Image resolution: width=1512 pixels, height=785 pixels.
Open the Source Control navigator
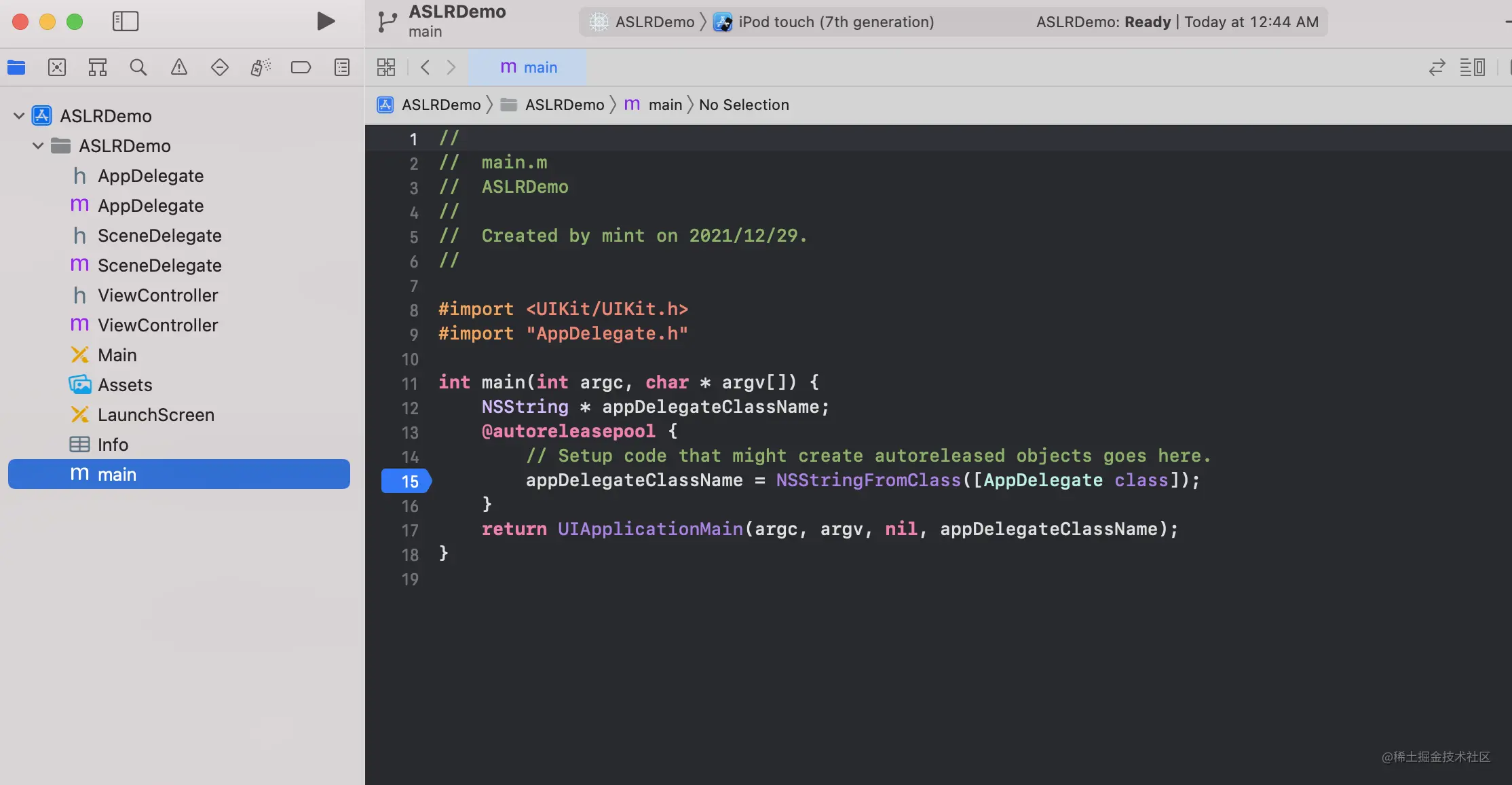[x=57, y=67]
